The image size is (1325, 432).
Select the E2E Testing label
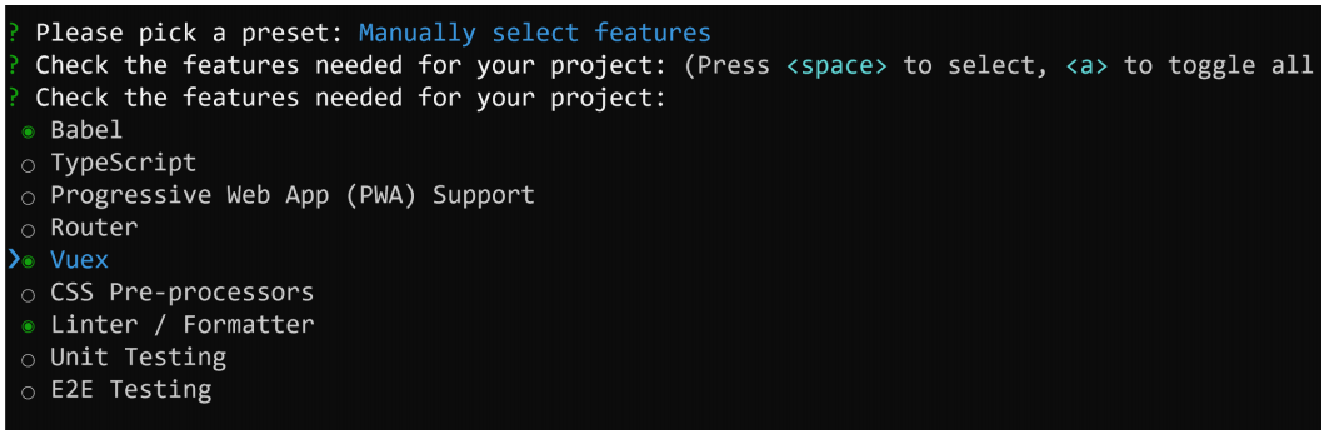pos(131,390)
